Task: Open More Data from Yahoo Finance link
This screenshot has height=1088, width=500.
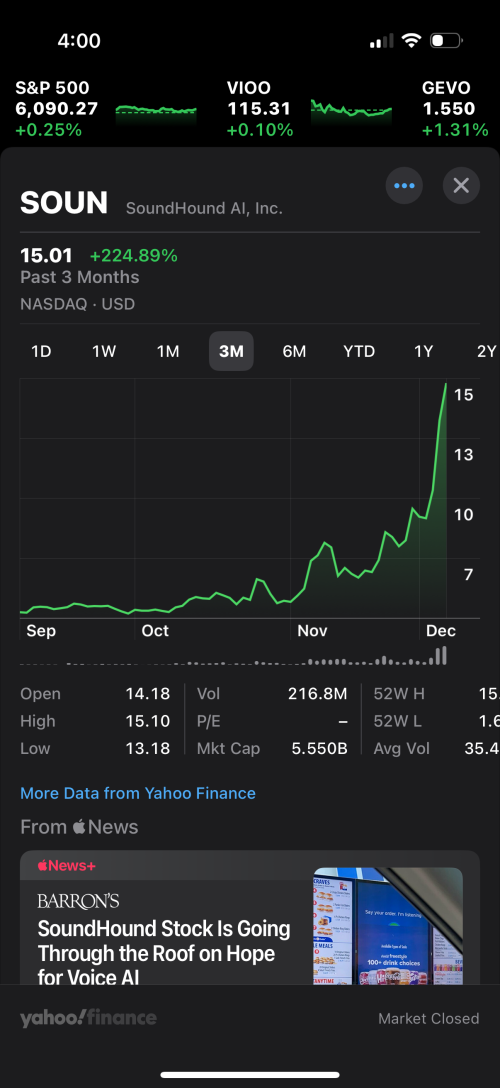Action: tap(138, 793)
